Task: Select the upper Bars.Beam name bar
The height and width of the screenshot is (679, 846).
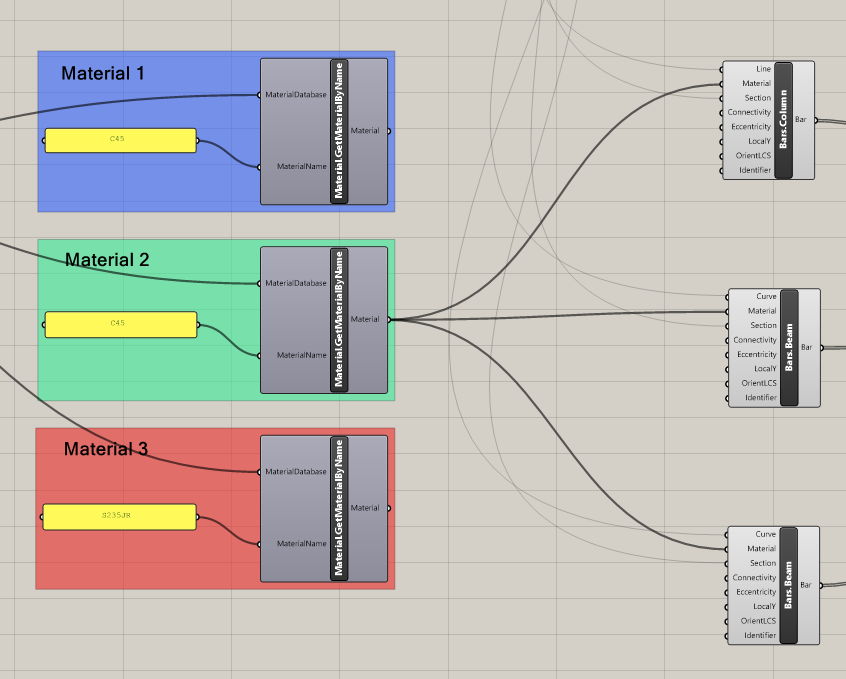Action: click(x=789, y=348)
